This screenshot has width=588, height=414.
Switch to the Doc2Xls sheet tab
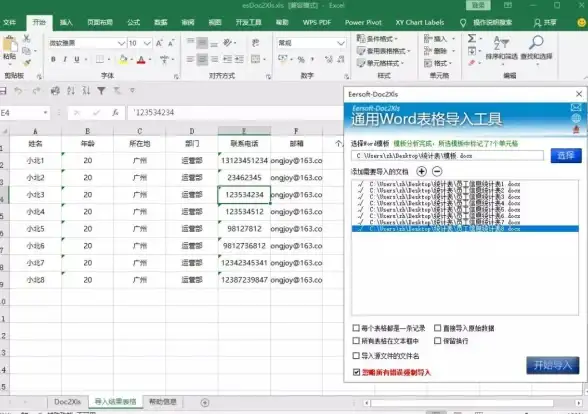tap(68, 402)
